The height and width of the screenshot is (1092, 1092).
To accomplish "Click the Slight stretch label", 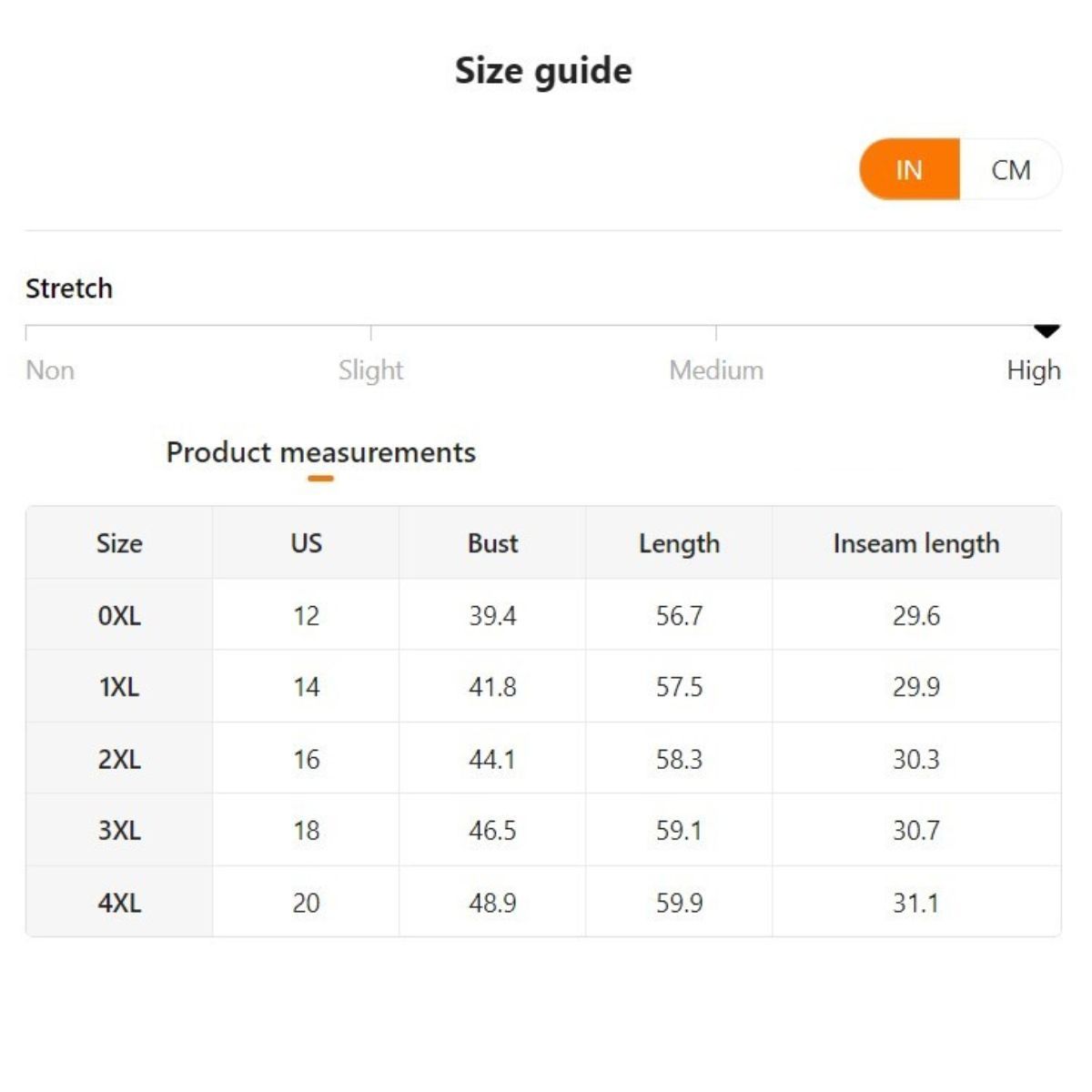I will pyautogui.click(x=370, y=370).
